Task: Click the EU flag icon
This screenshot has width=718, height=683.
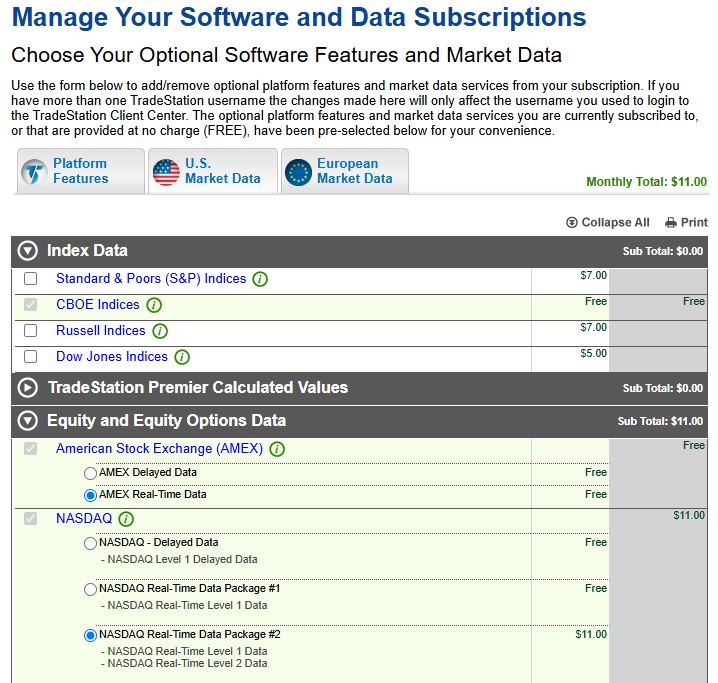Action: point(298,172)
